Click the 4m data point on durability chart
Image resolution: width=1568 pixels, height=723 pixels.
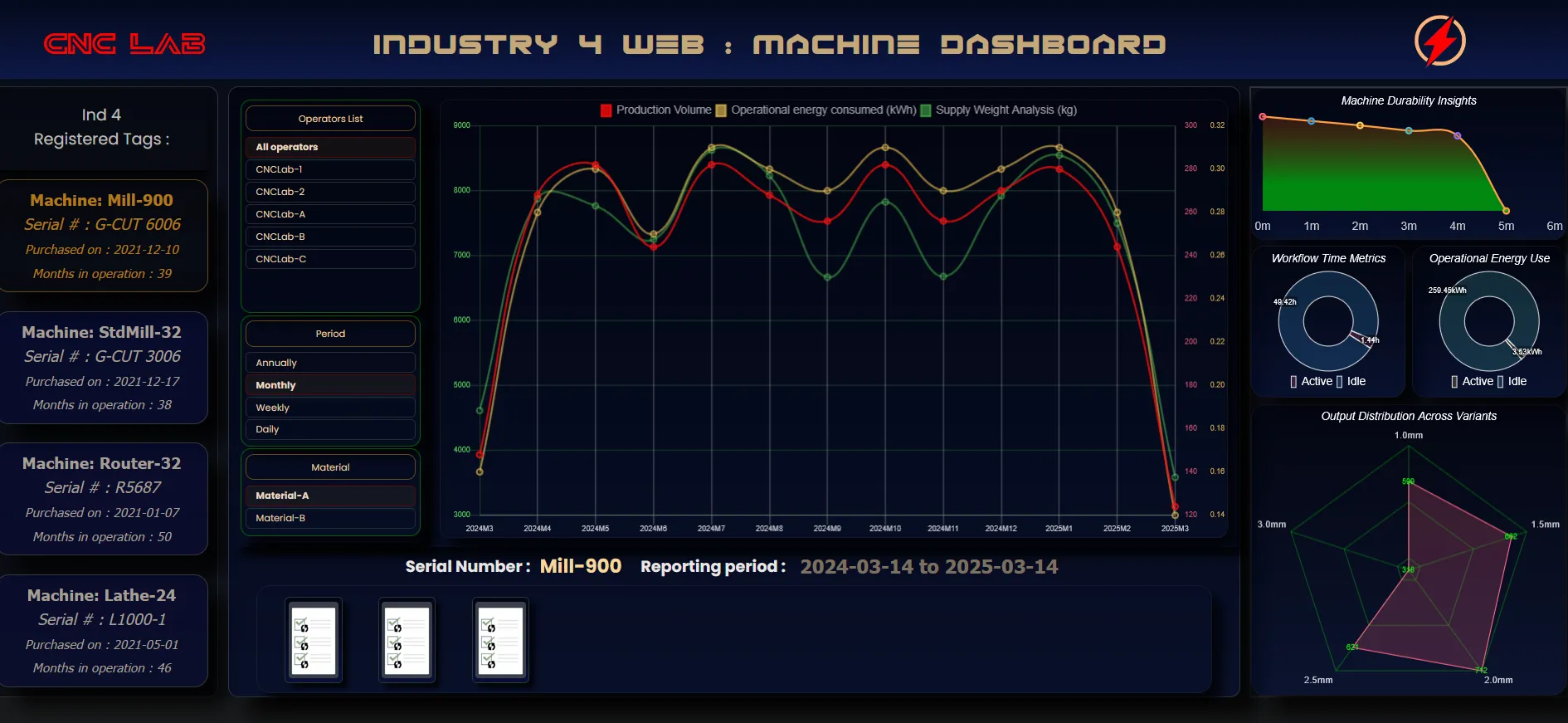pos(1458,135)
